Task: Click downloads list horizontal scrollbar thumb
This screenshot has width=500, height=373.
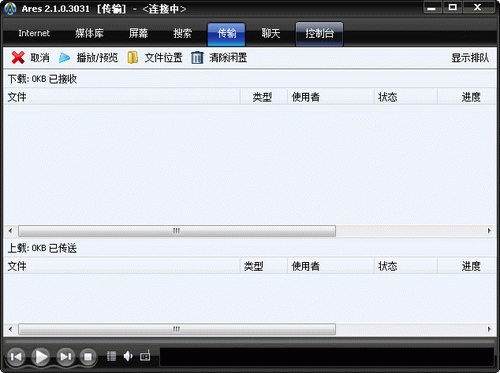Action: point(177,231)
